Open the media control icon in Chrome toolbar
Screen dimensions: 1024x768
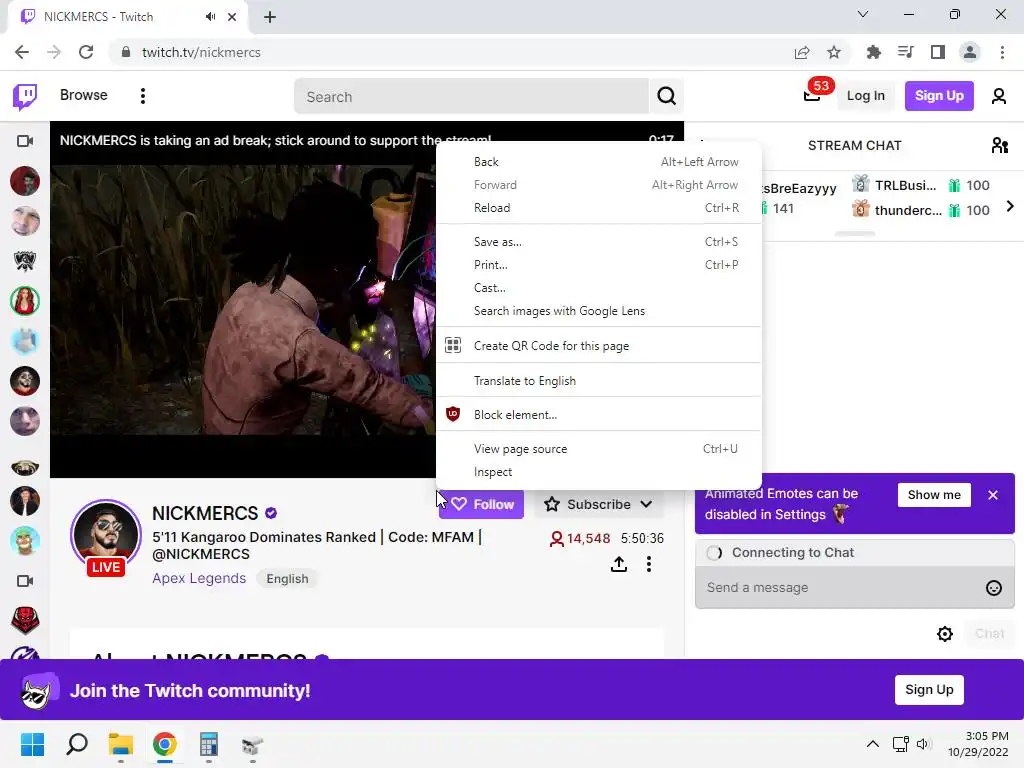(x=906, y=52)
